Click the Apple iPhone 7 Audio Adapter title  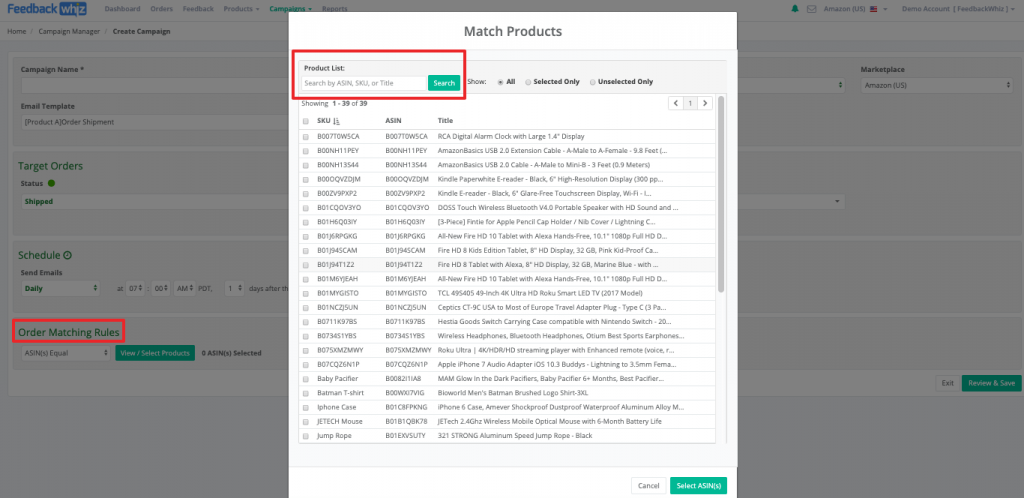coord(556,364)
